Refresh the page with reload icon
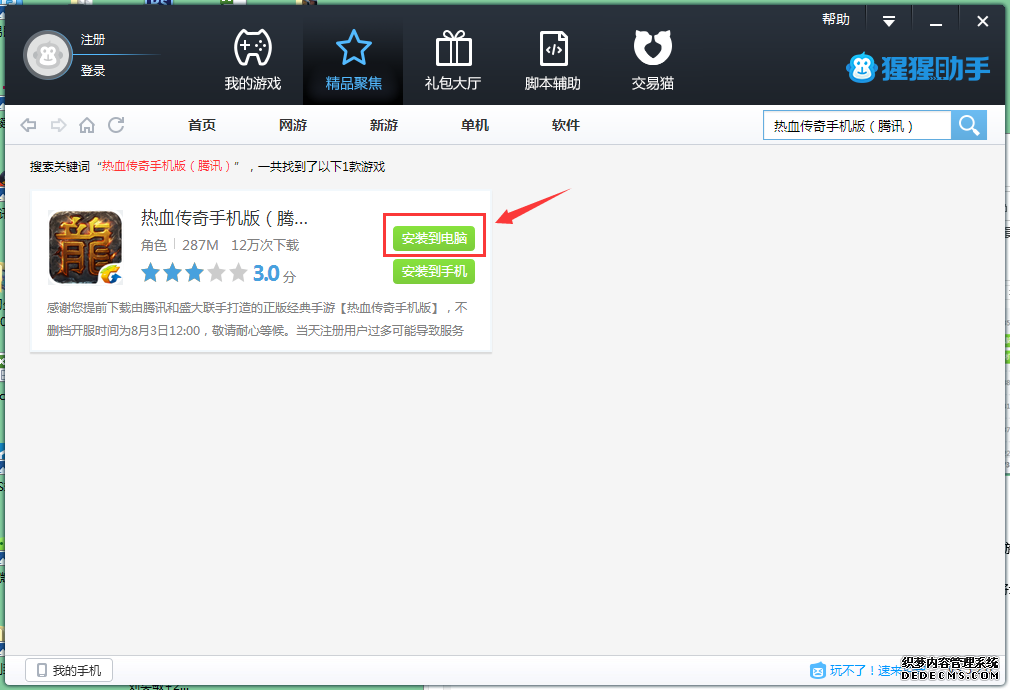 [116, 125]
